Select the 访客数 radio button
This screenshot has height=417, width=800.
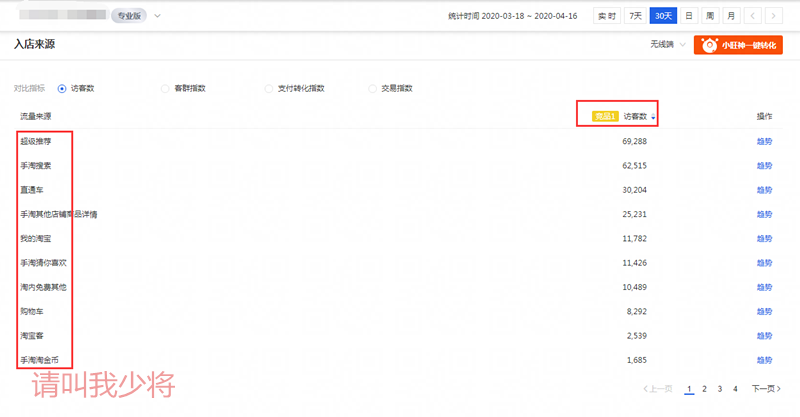click(62, 88)
